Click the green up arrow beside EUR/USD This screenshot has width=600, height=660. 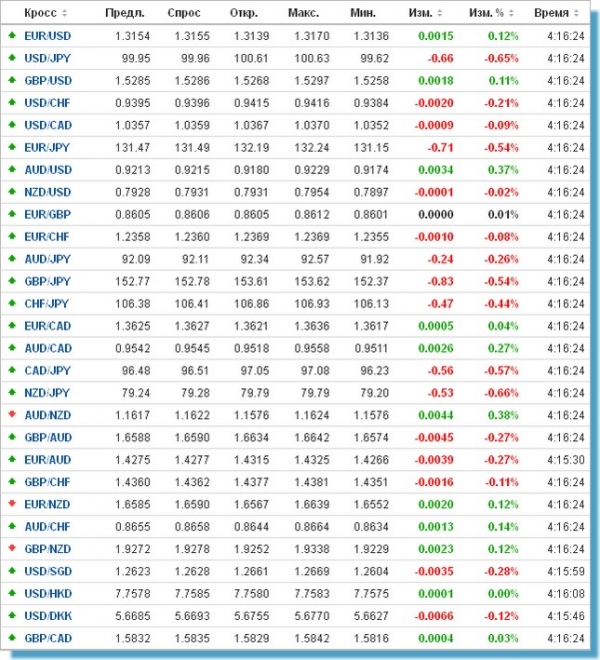click(x=12, y=35)
